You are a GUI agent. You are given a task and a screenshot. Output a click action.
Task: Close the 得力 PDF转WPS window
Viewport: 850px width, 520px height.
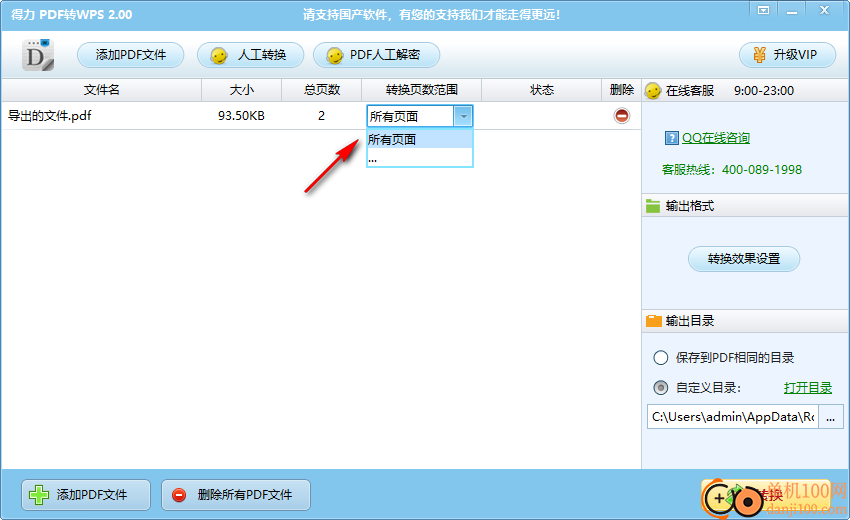825,10
